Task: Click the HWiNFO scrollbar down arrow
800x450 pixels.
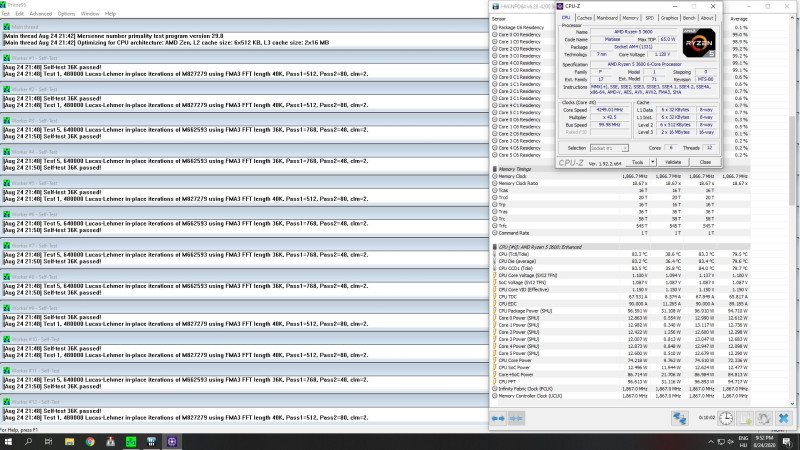Action: click(x=792, y=403)
